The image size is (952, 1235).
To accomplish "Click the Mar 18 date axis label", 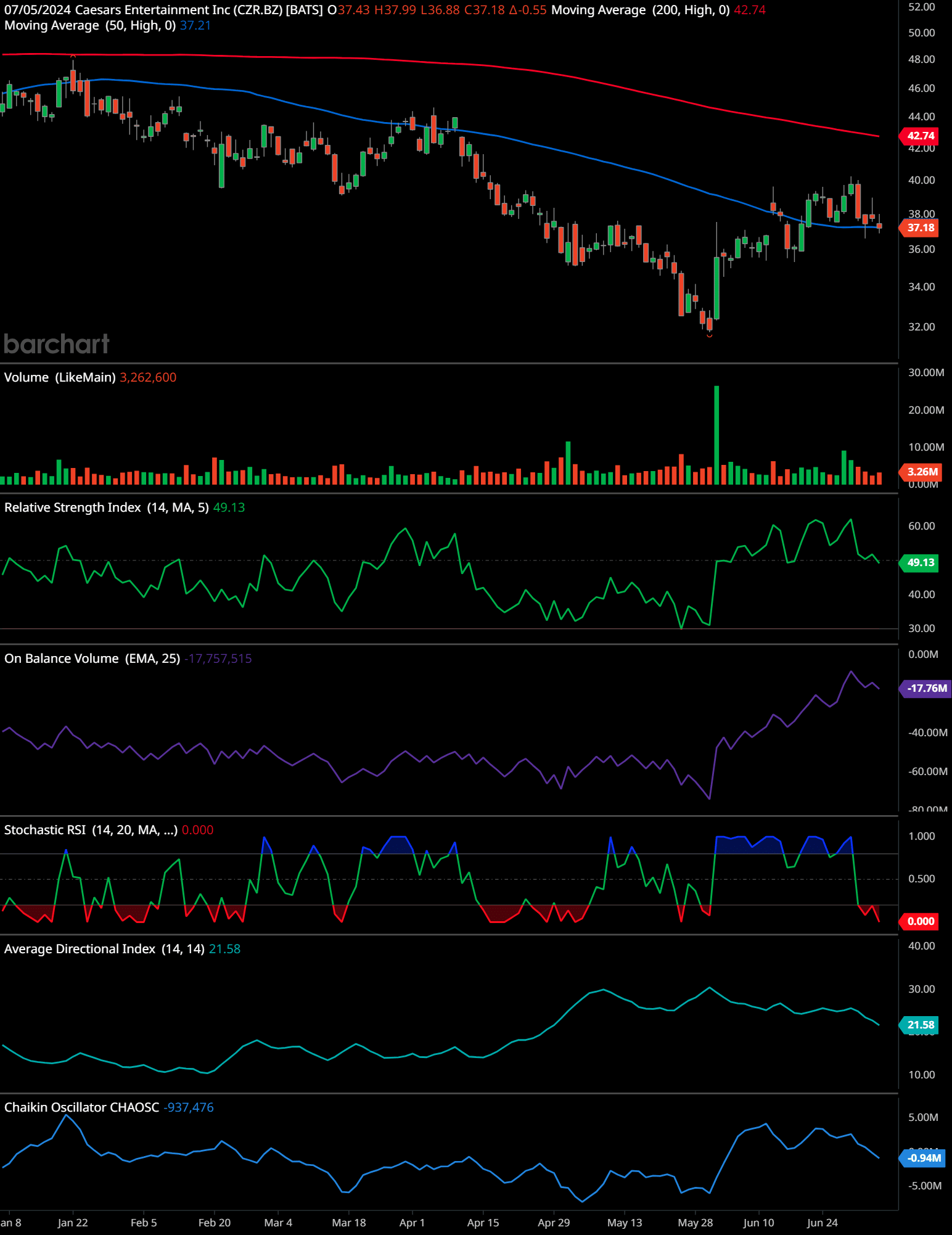I will click(x=349, y=1223).
